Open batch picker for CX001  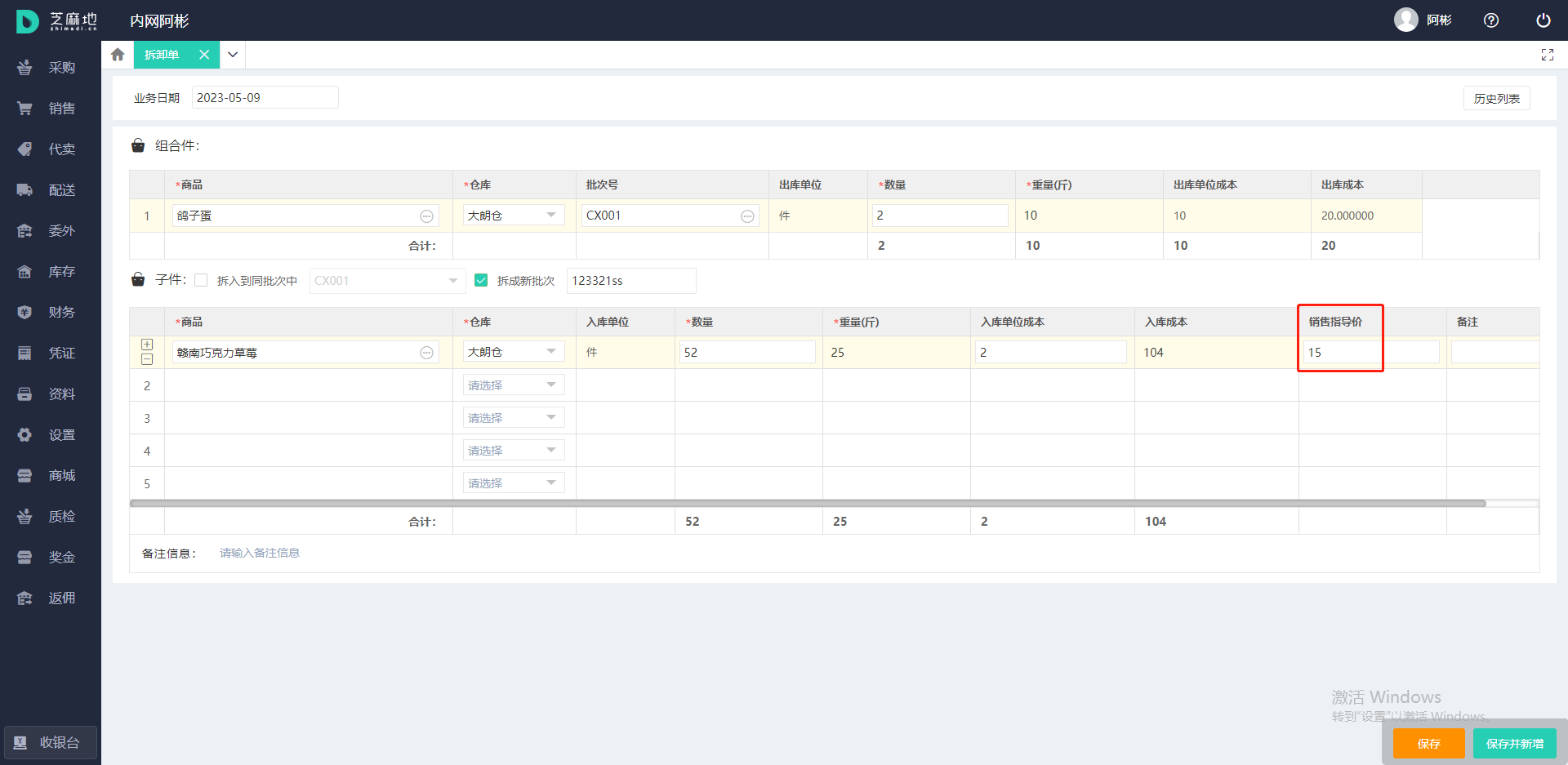747,216
